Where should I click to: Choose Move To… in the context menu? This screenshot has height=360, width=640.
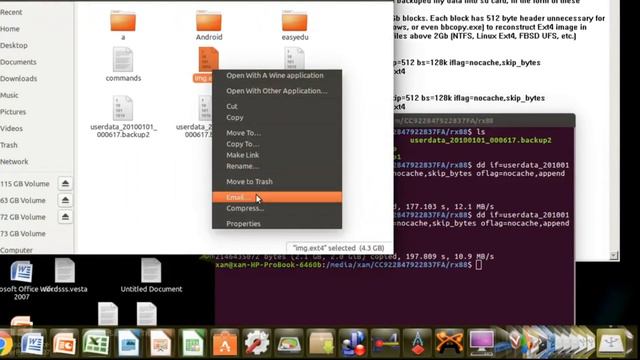[277, 133]
